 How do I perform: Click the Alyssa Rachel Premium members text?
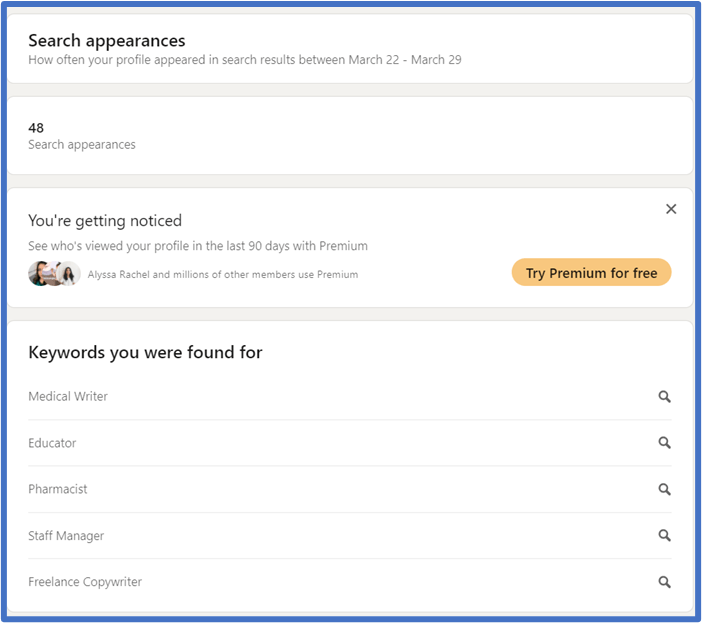223,274
